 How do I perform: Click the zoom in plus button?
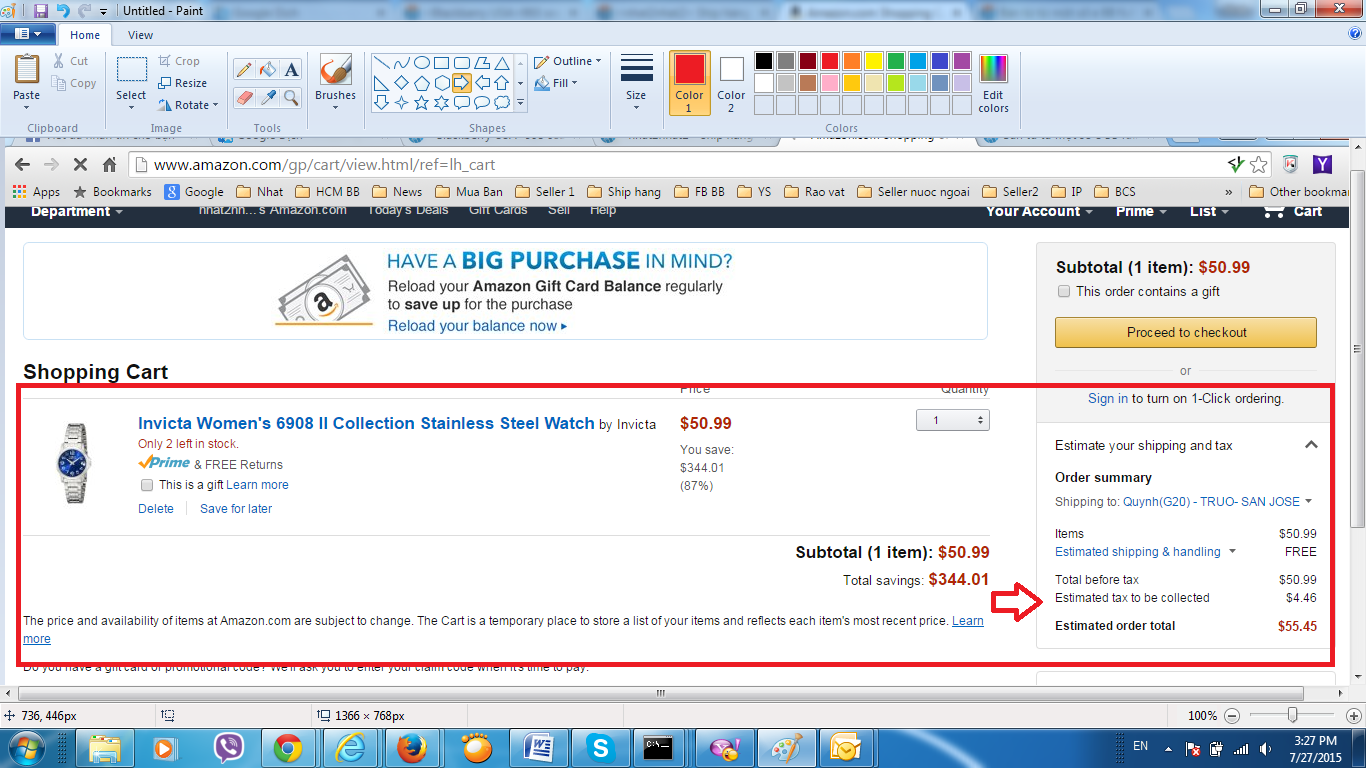(x=1353, y=716)
